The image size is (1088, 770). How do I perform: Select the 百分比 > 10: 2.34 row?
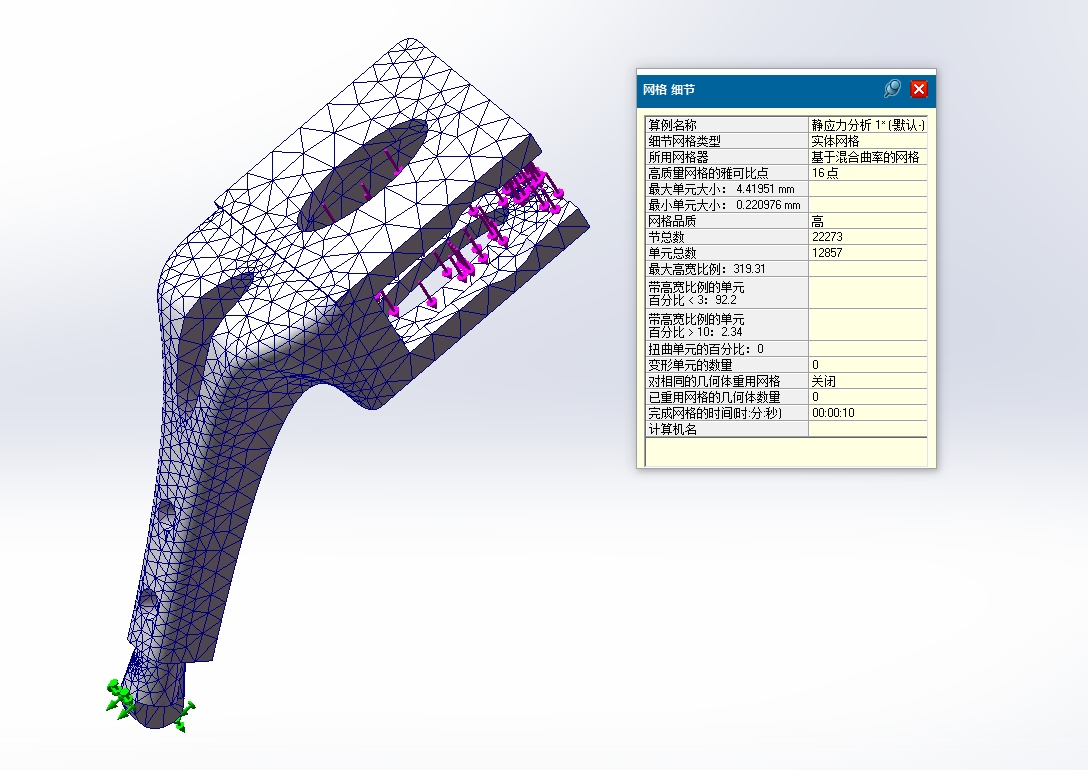click(x=726, y=325)
